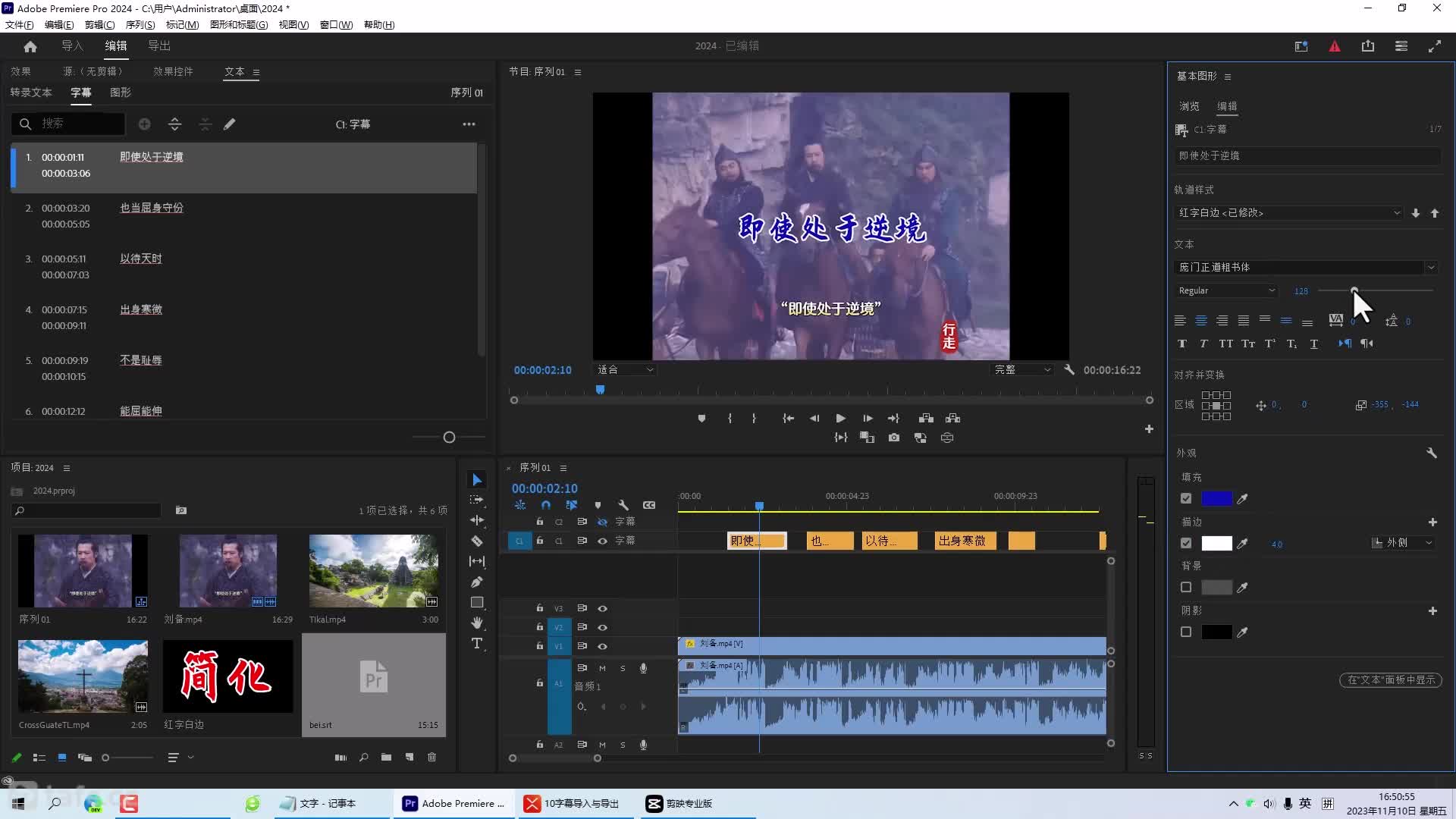Viewport: 1456px width, 819px height.
Task: Click the caption edit pencil icon
Action: [x=230, y=124]
